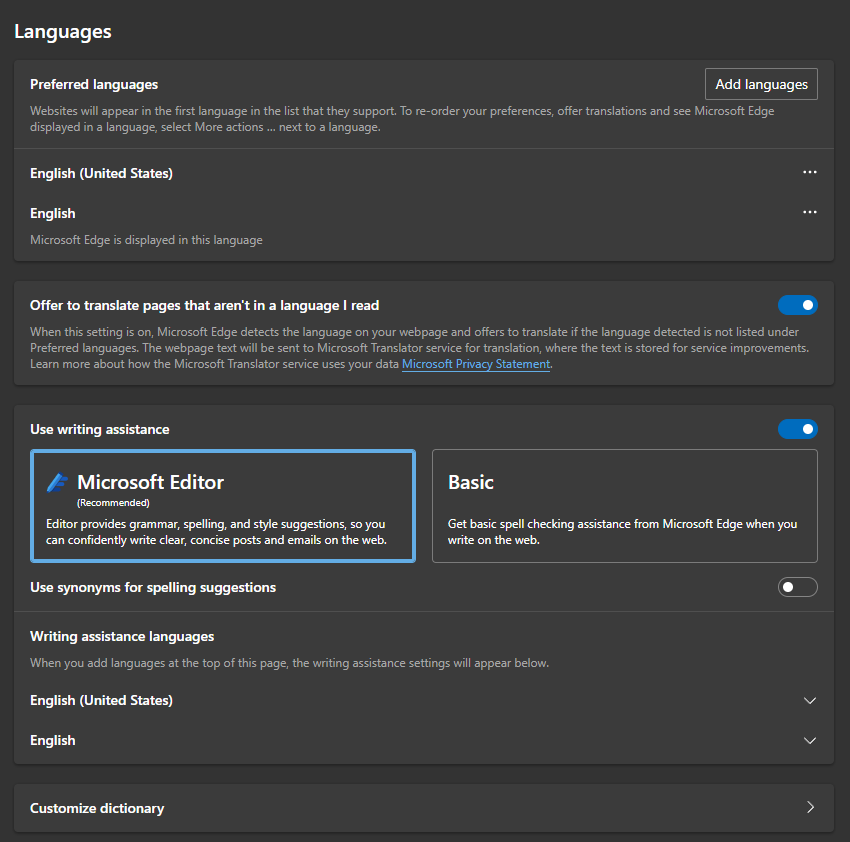Select the English (United States) preferred language row
The width and height of the screenshot is (850, 842).
point(423,173)
